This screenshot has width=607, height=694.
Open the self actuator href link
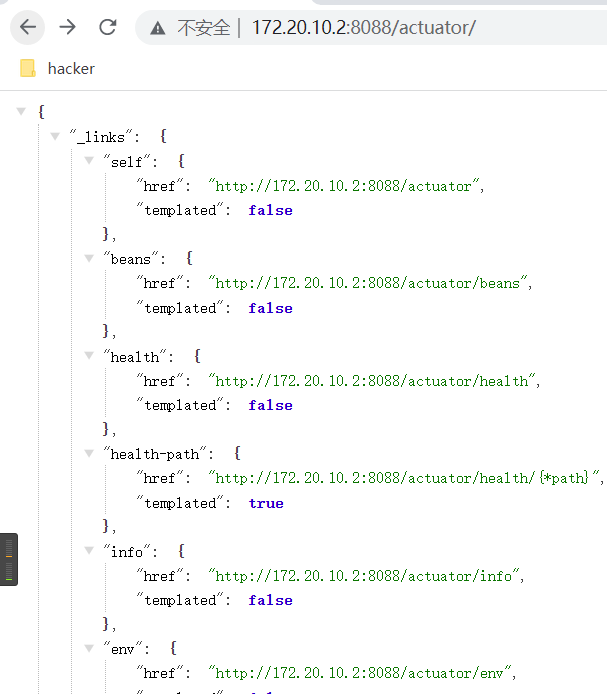[x=343, y=186]
